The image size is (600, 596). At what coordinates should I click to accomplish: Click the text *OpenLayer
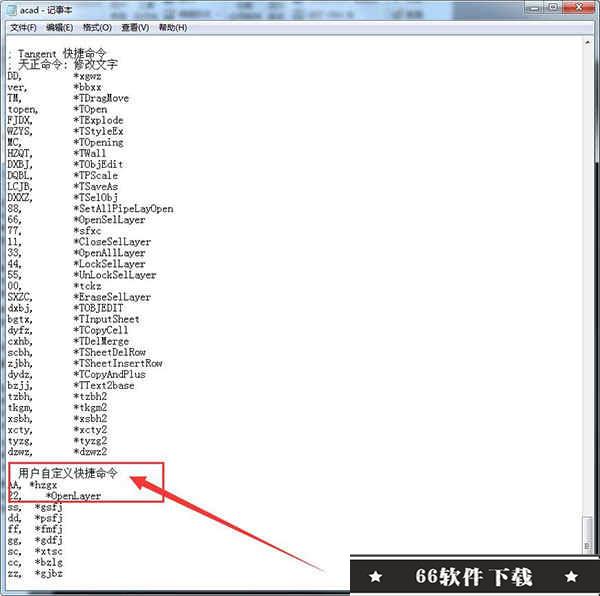click(73, 496)
